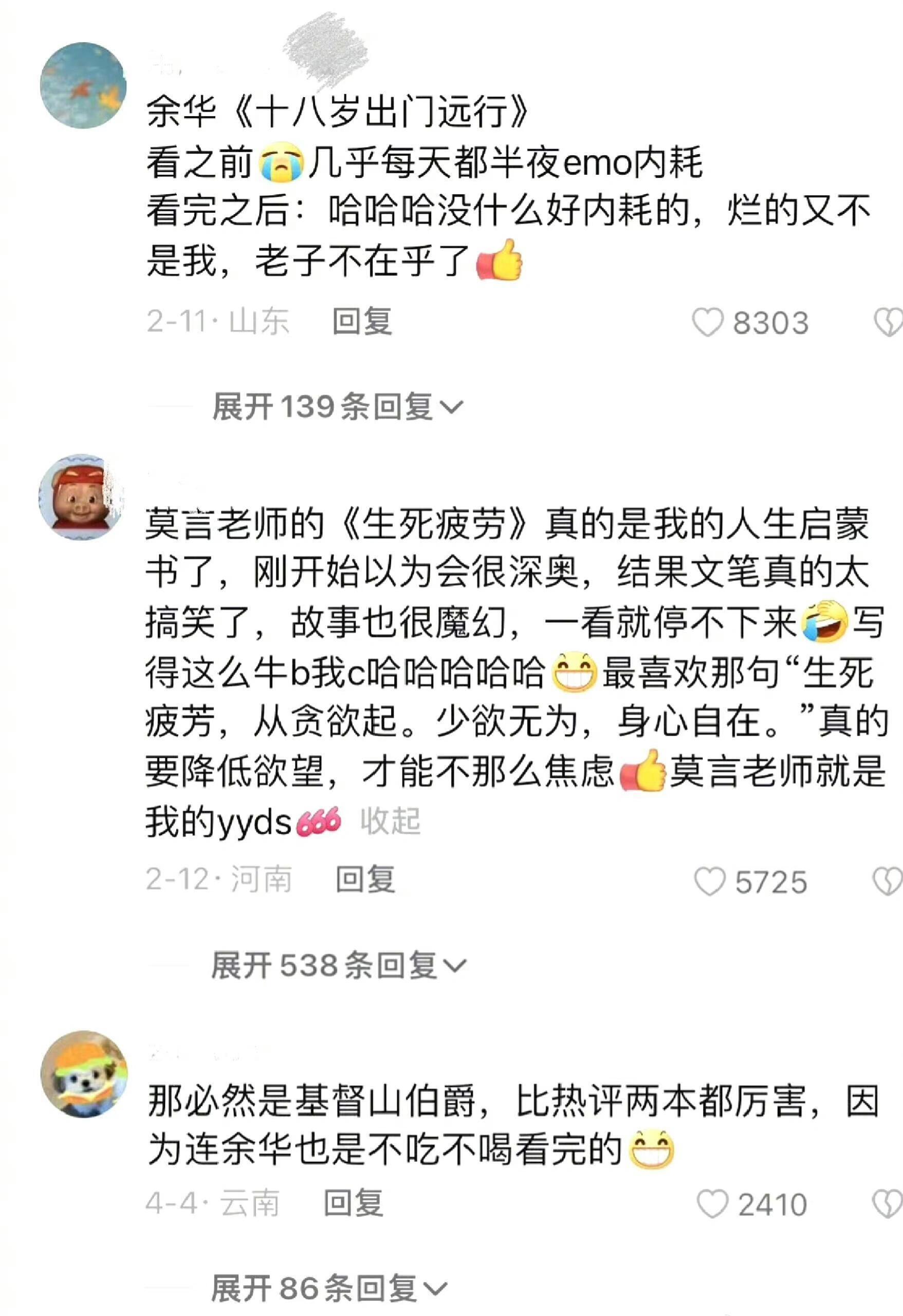903x1316 pixels.
Task: Expand the 139 replies thread
Action: tap(338, 407)
